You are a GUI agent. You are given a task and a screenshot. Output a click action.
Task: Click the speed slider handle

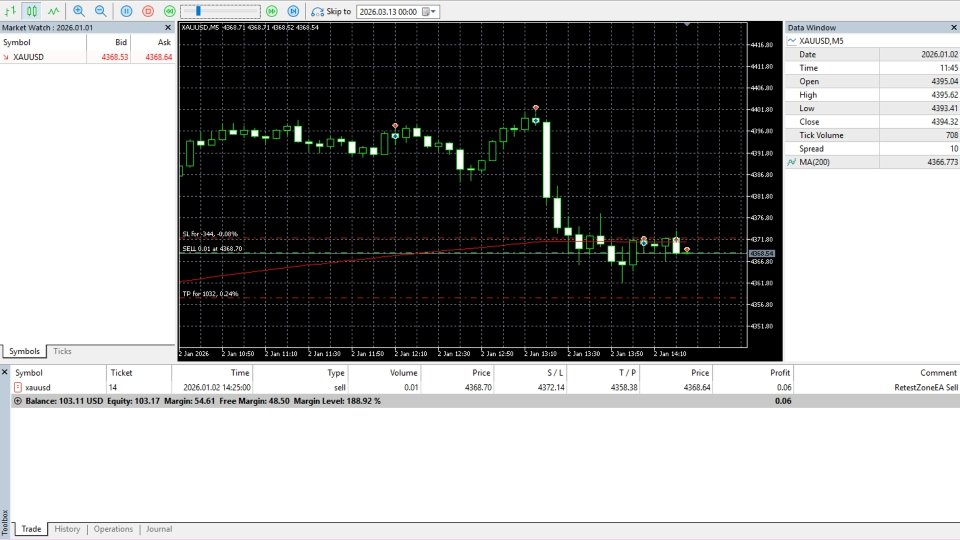(x=198, y=11)
